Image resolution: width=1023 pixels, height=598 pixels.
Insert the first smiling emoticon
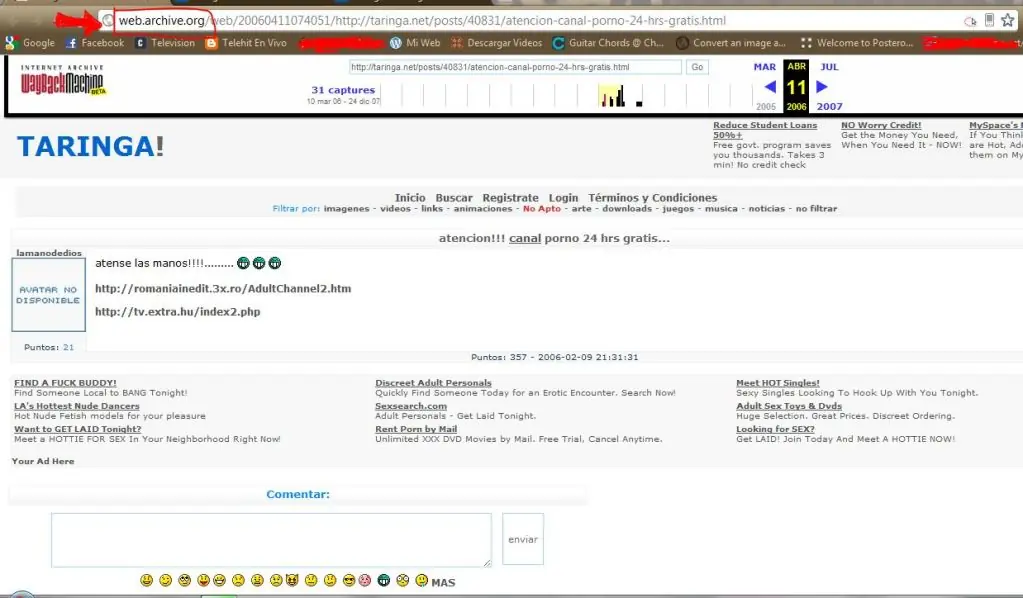click(146, 580)
